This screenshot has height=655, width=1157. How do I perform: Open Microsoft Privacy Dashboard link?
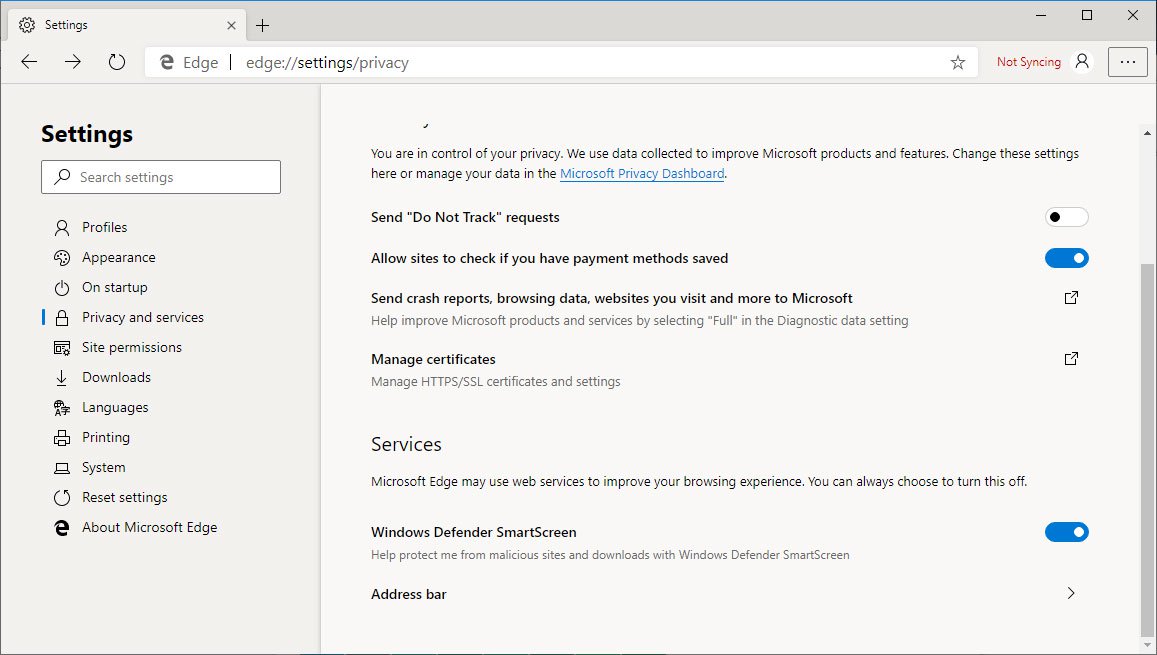(x=642, y=174)
